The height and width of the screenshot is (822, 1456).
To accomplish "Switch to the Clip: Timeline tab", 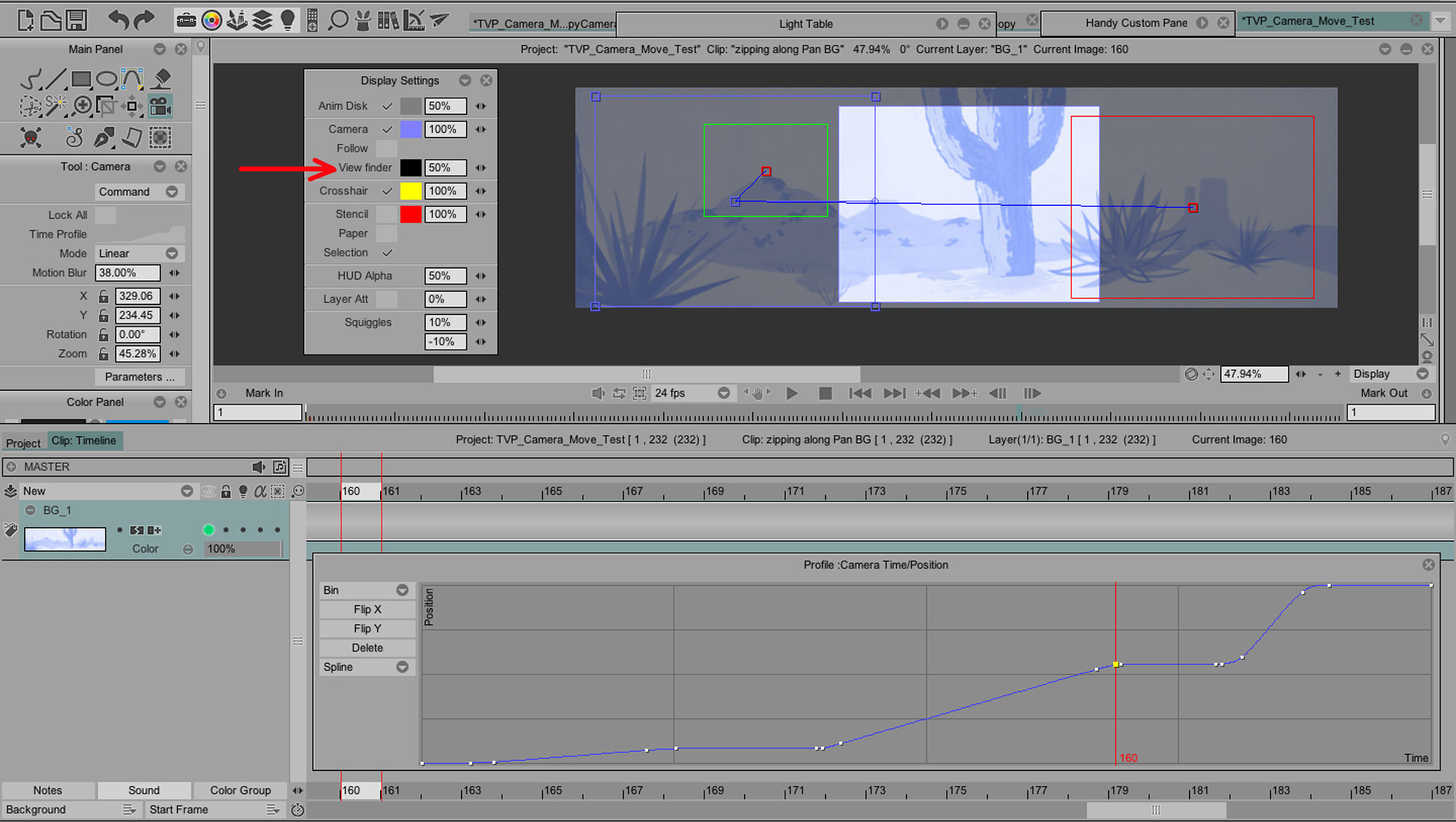I will pyautogui.click(x=84, y=441).
